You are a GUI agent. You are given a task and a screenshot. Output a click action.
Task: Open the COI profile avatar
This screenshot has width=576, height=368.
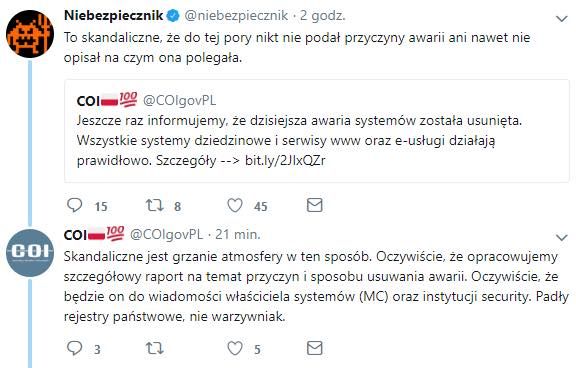point(30,253)
